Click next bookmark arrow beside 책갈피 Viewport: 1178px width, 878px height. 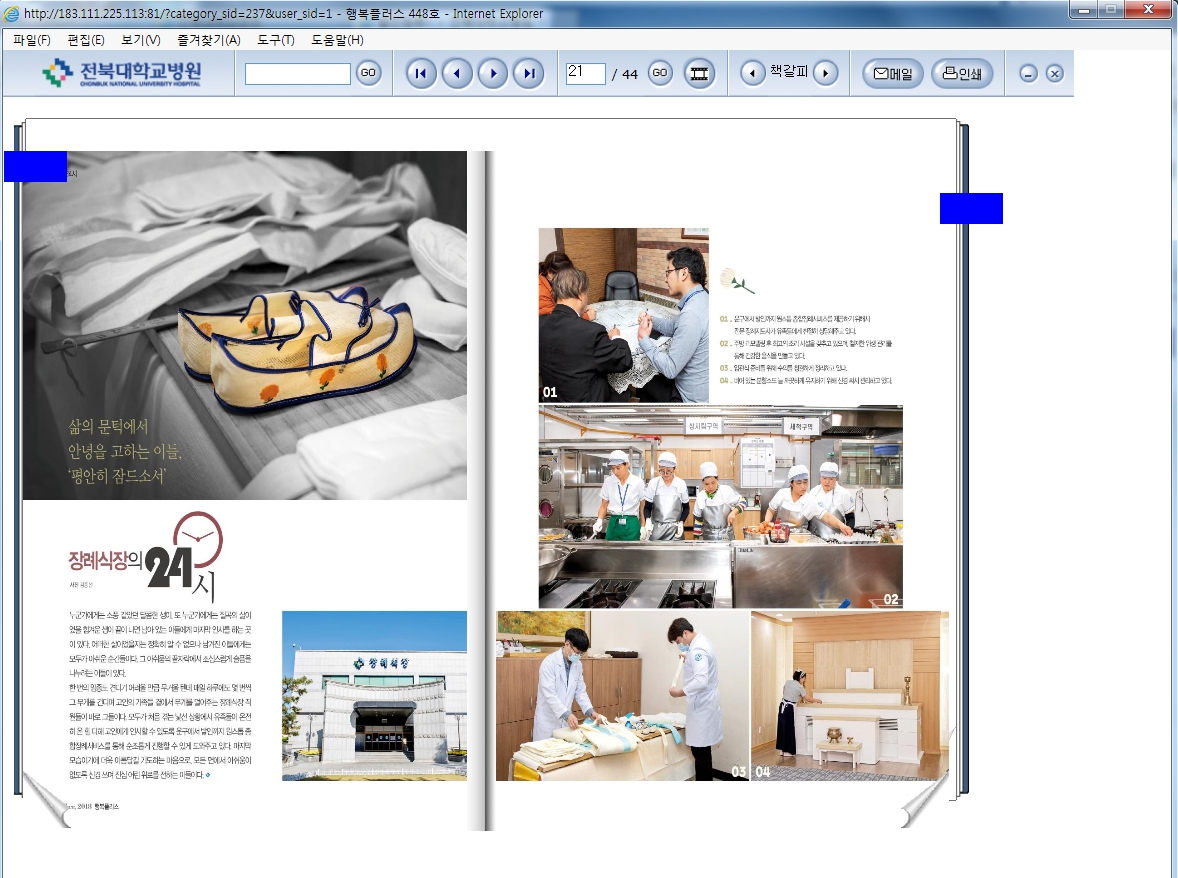[x=825, y=73]
